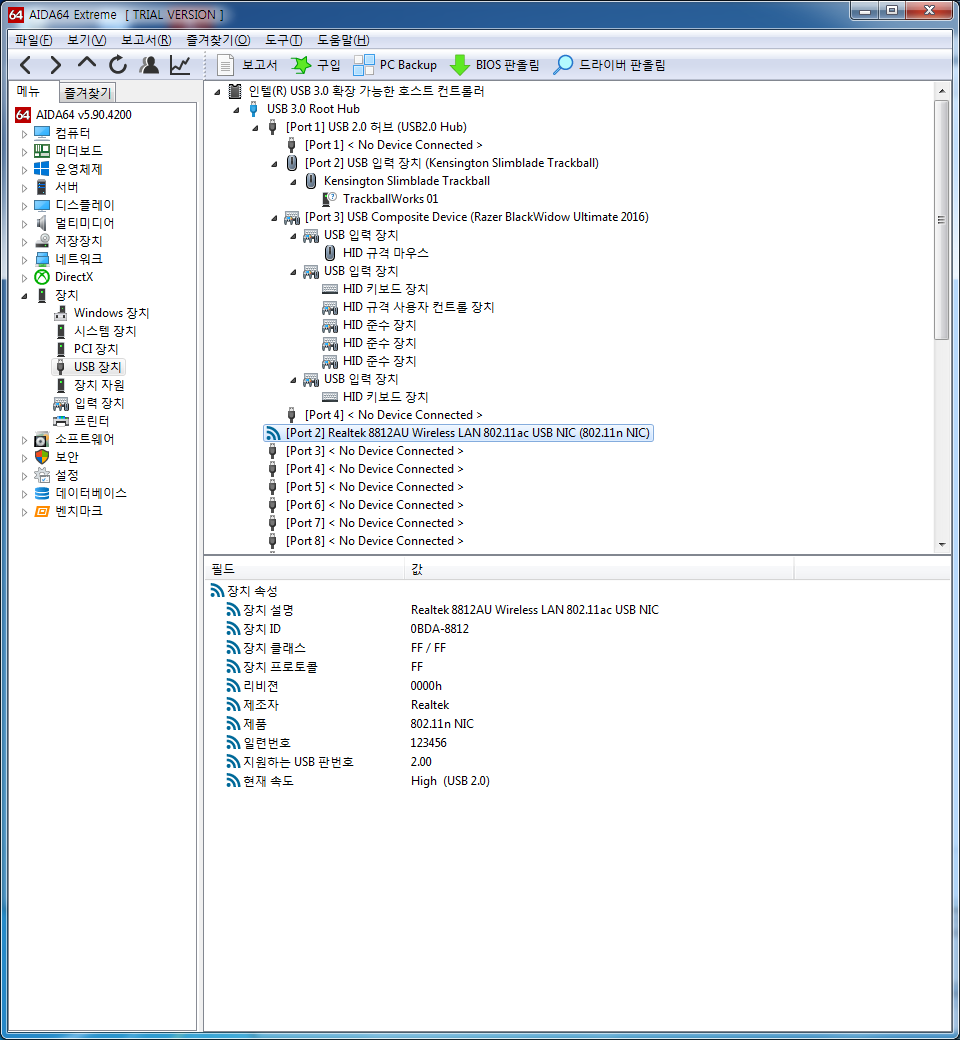This screenshot has height=1040, width=960.
Task: Launch PC Backup from the toolbar
Action: tap(395, 64)
